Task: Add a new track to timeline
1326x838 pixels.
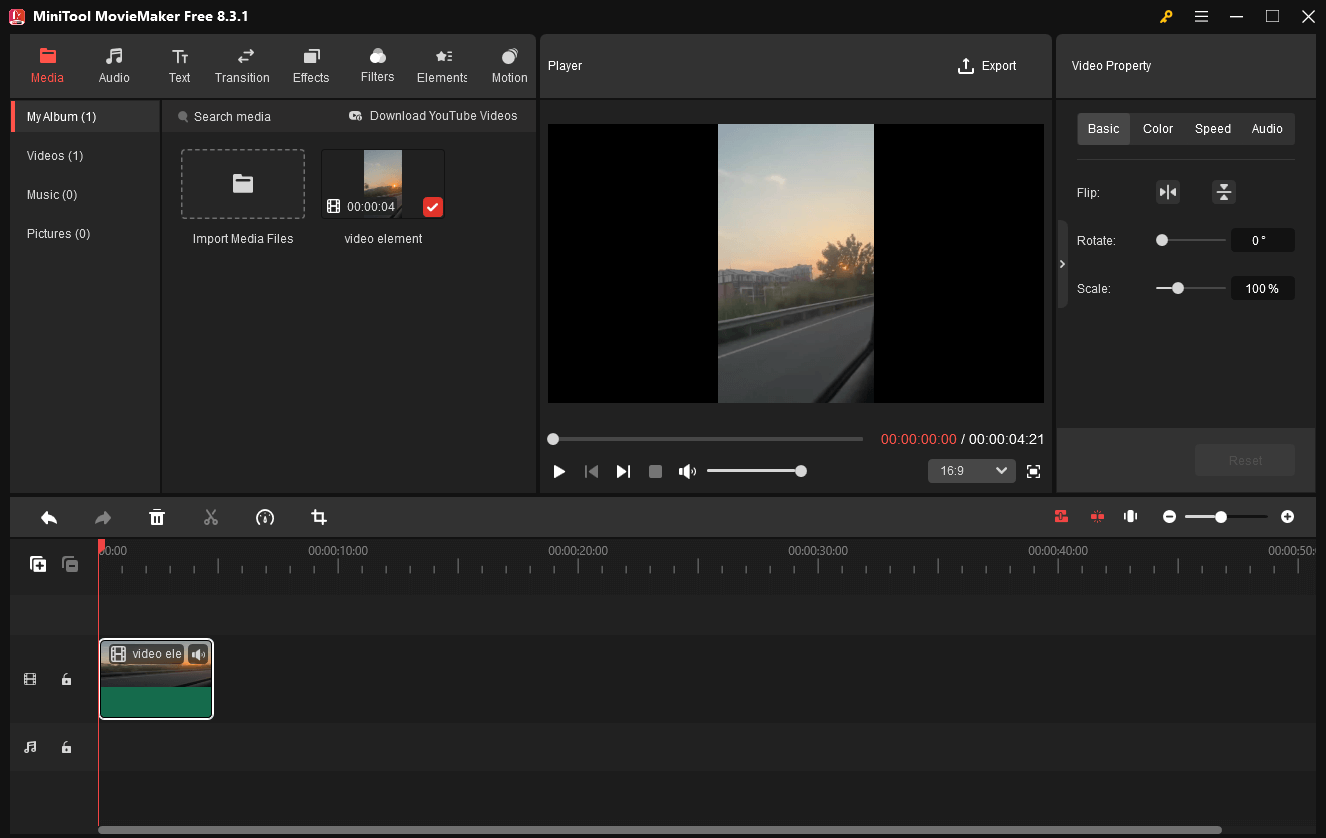Action: (38, 564)
